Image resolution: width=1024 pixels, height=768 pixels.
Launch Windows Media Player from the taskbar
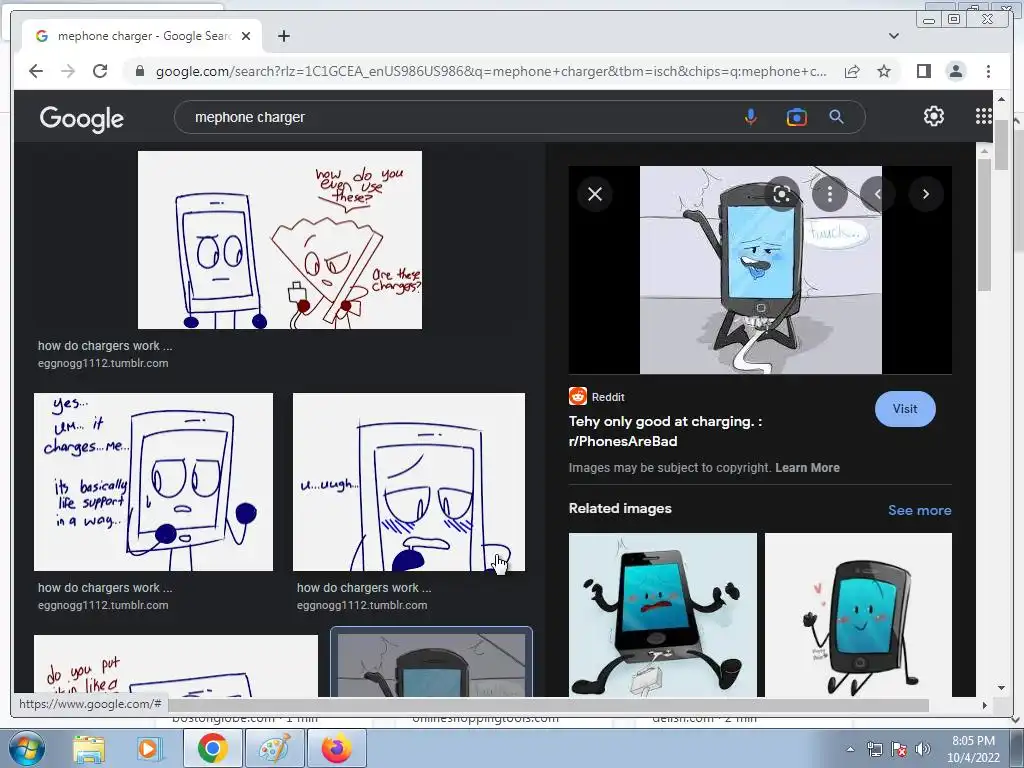(148, 748)
